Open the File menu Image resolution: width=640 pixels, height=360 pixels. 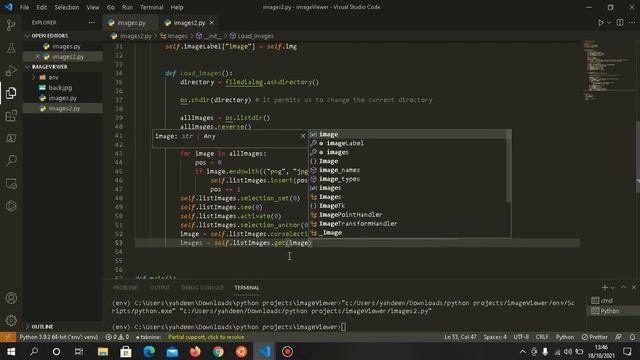[x=24, y=7]
